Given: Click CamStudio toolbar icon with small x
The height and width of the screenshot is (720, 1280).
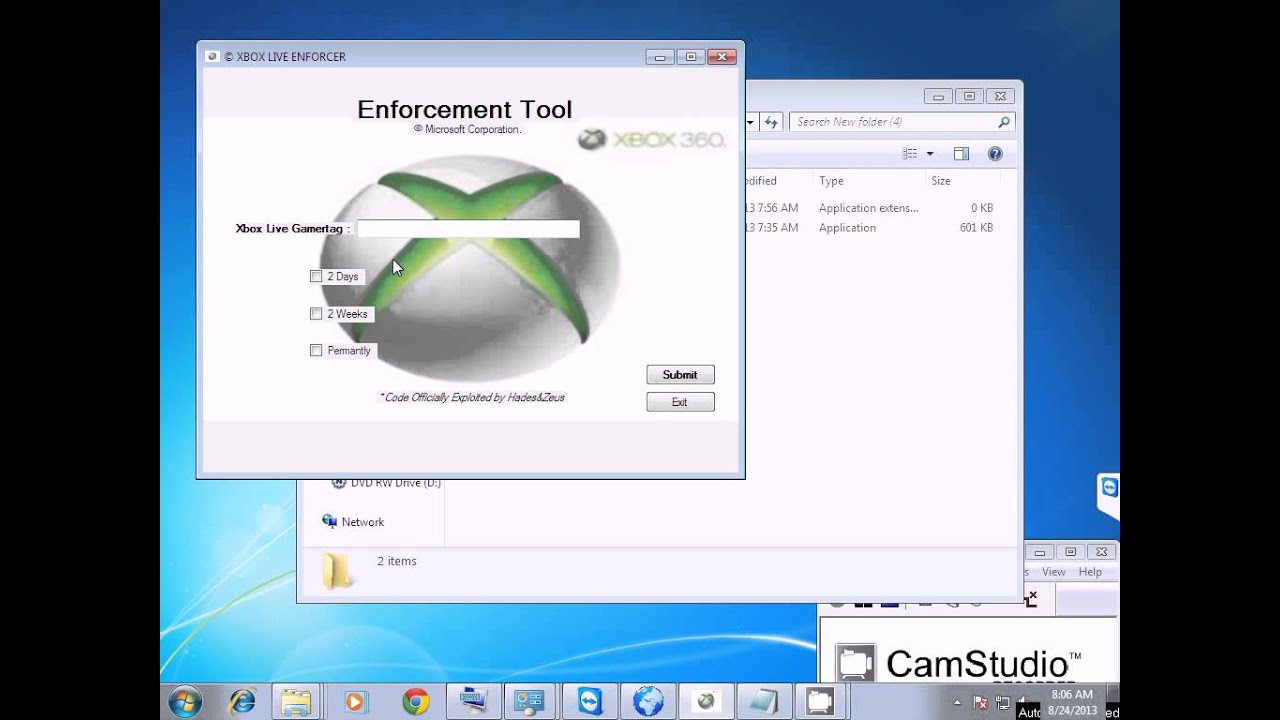Looking at the screenshot, I should point(1031,598).
